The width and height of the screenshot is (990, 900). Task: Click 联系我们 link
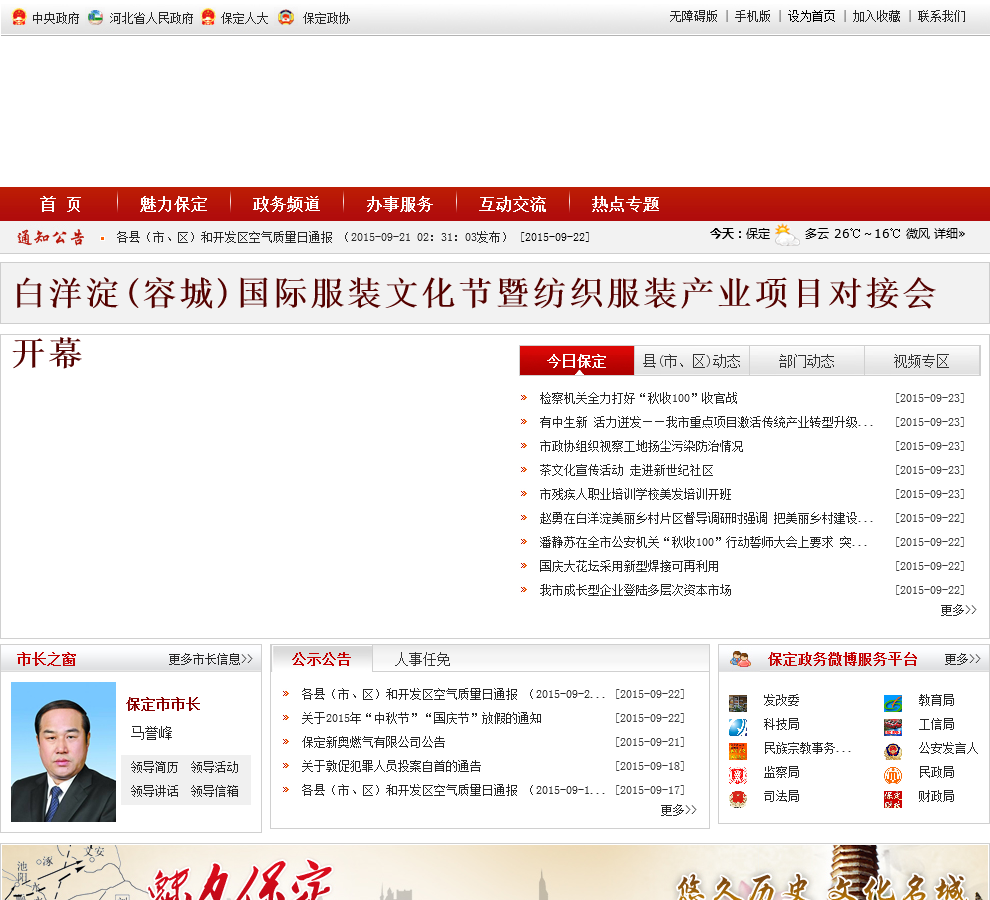click(941, 16)
